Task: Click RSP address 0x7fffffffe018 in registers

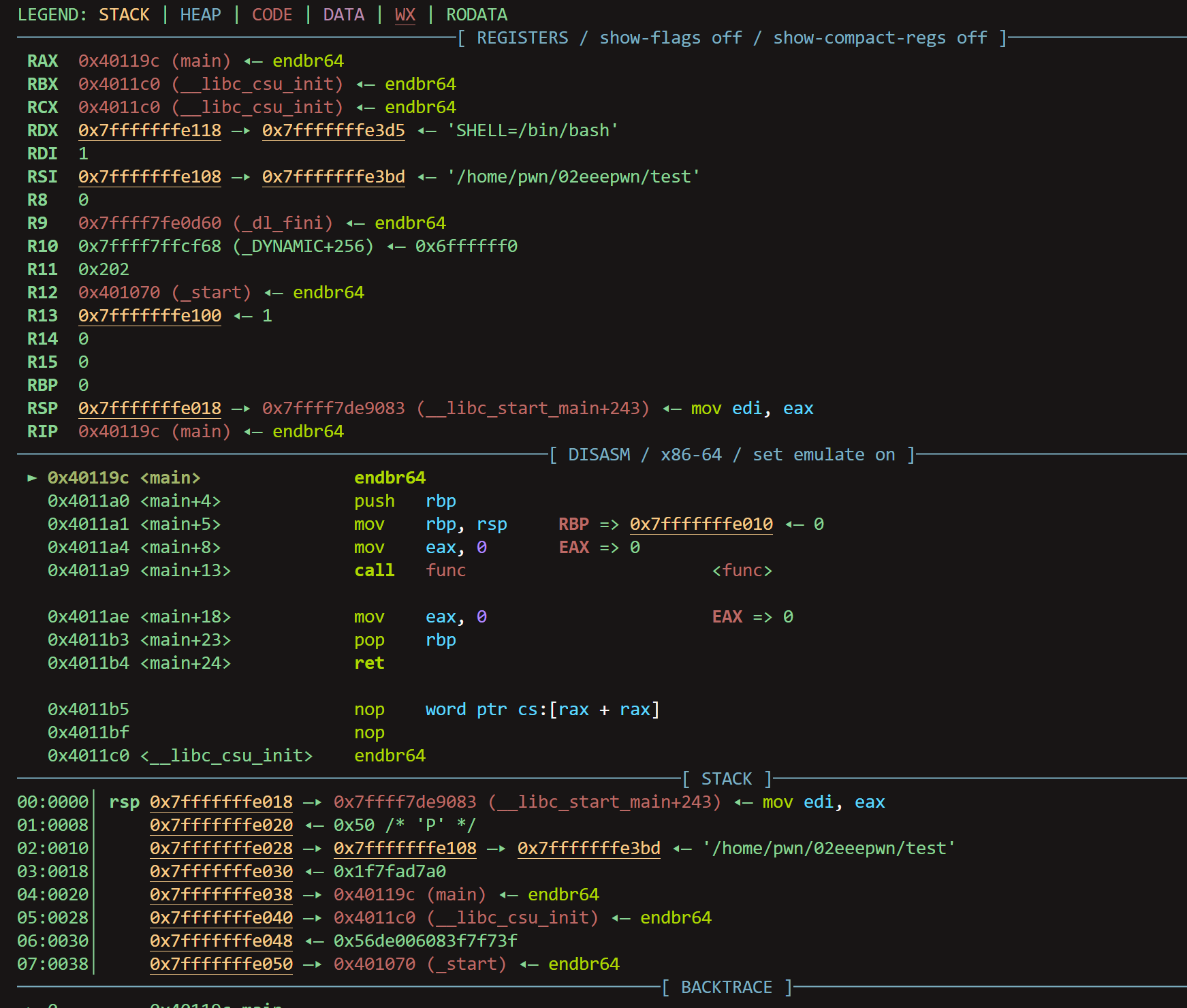Action: (150, 408)
